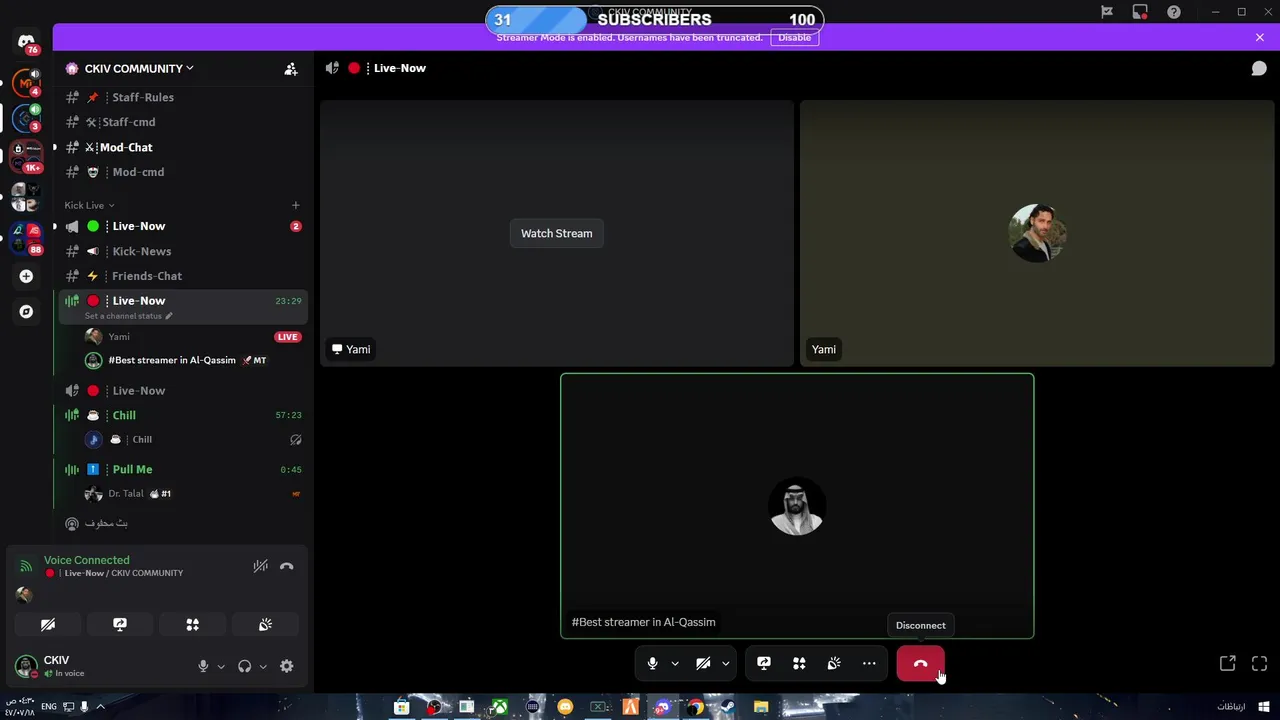Select the Best streamer in Al-Qassim video tile
This screenshot has height=720, width=1280.
coord(797,506)
